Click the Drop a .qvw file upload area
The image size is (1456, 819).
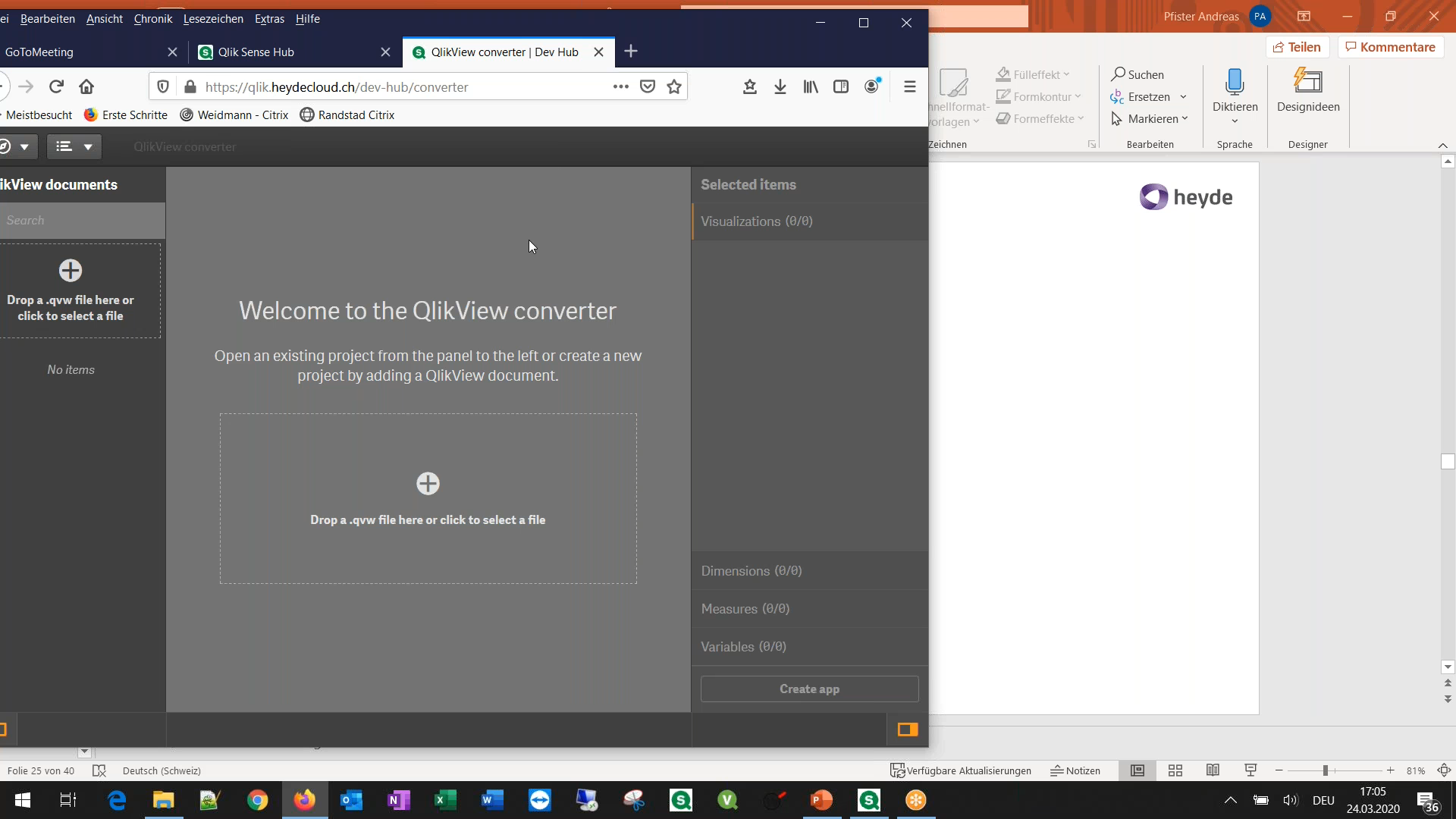(x=427, y=497)
